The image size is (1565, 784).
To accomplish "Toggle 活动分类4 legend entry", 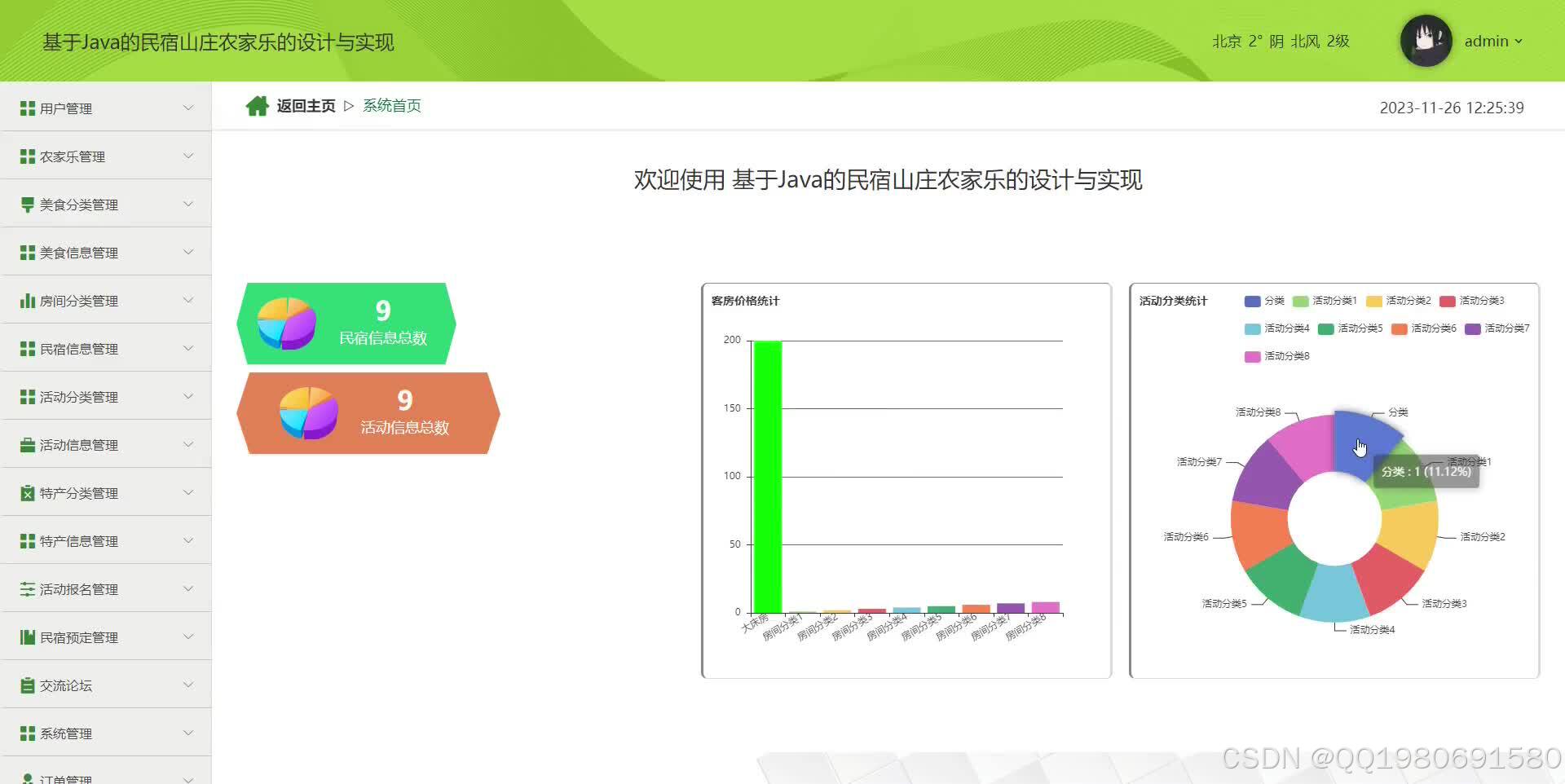I will (1276, 328).
